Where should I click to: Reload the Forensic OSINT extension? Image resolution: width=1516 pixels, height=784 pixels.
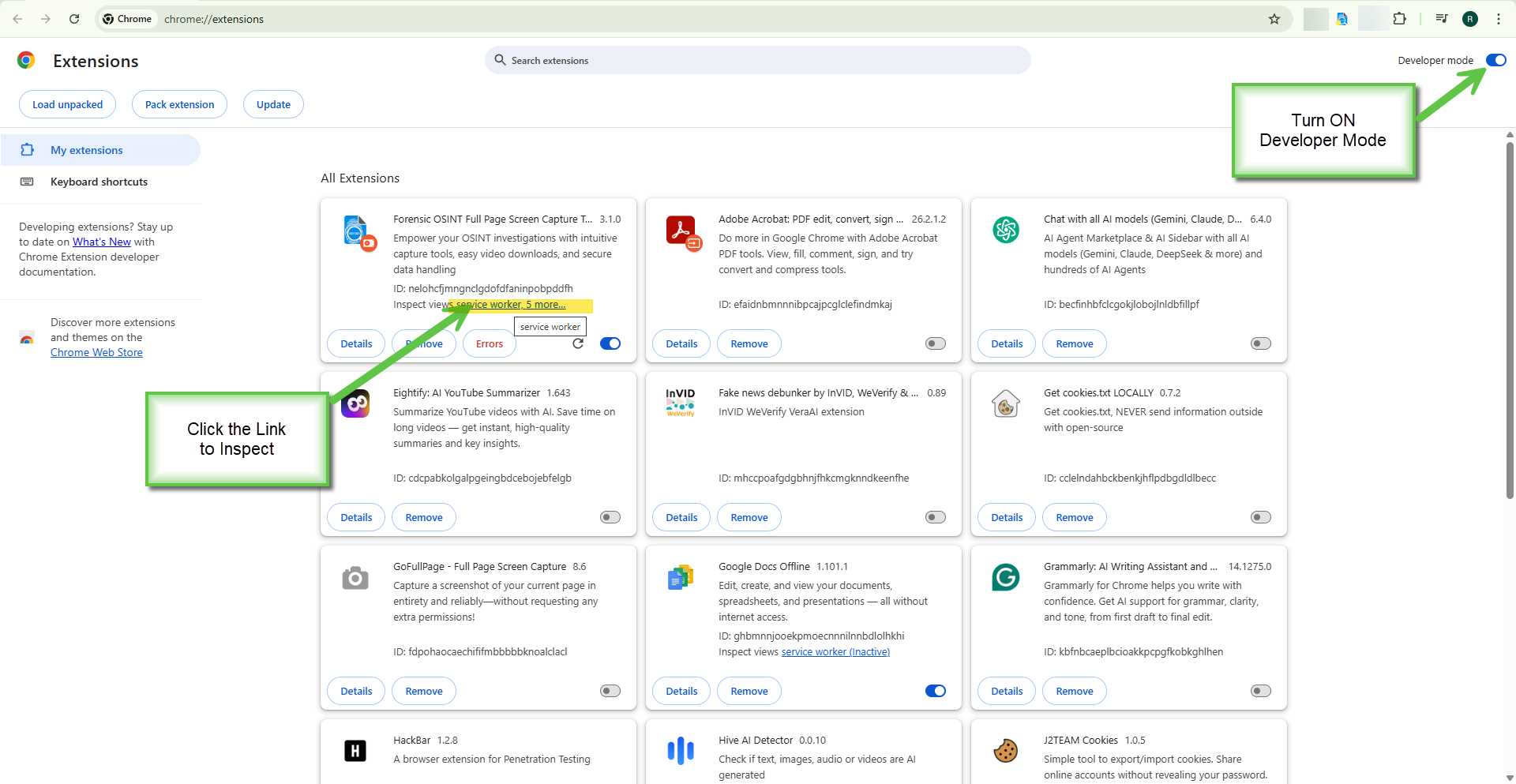578,343
